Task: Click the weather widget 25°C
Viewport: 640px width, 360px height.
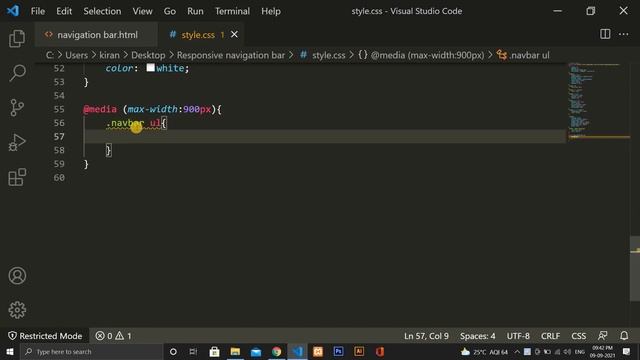Action: pos(484,351)
